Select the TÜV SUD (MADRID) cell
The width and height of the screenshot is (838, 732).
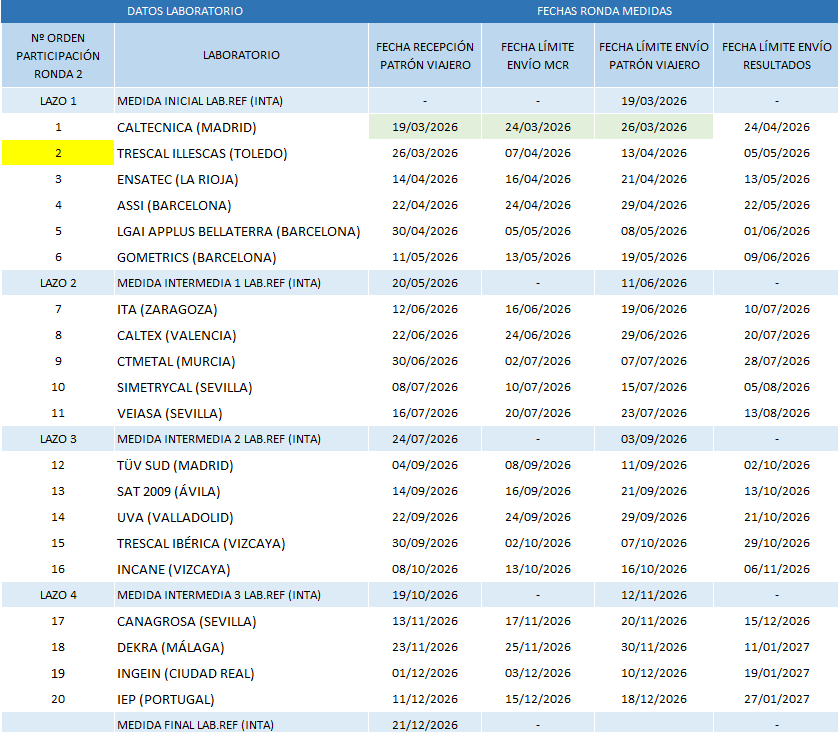tap(175, 465)
